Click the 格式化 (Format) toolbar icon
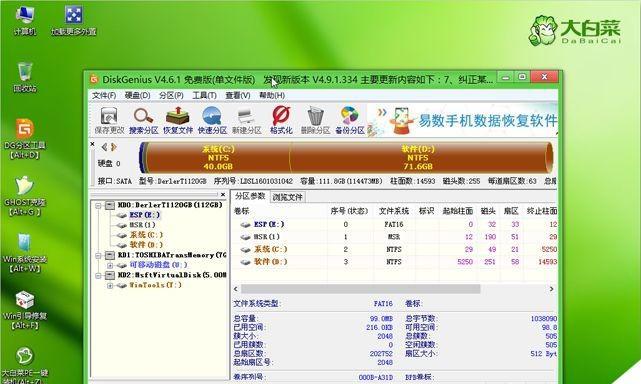This screenshot has height=384, width=641. tap(281, 120)
